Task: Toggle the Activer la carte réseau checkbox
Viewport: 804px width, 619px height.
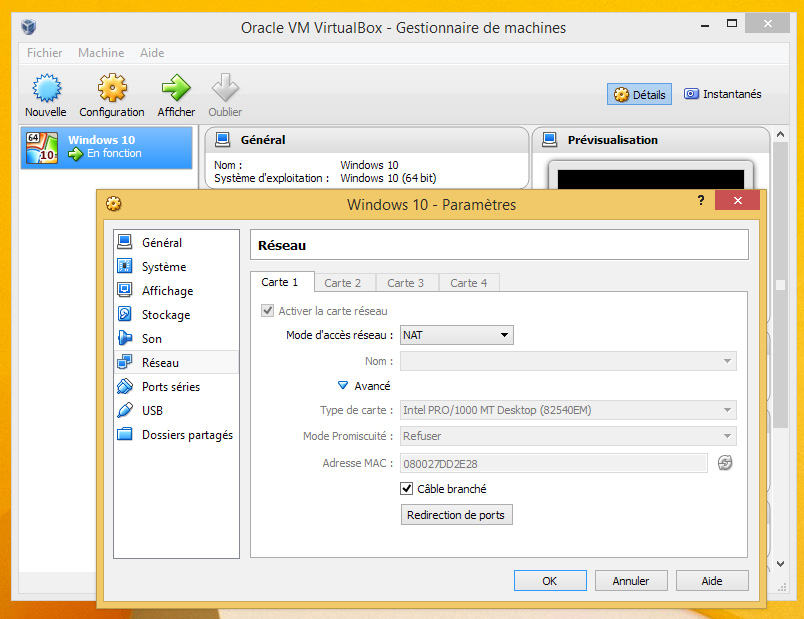Action: [267, 311]
